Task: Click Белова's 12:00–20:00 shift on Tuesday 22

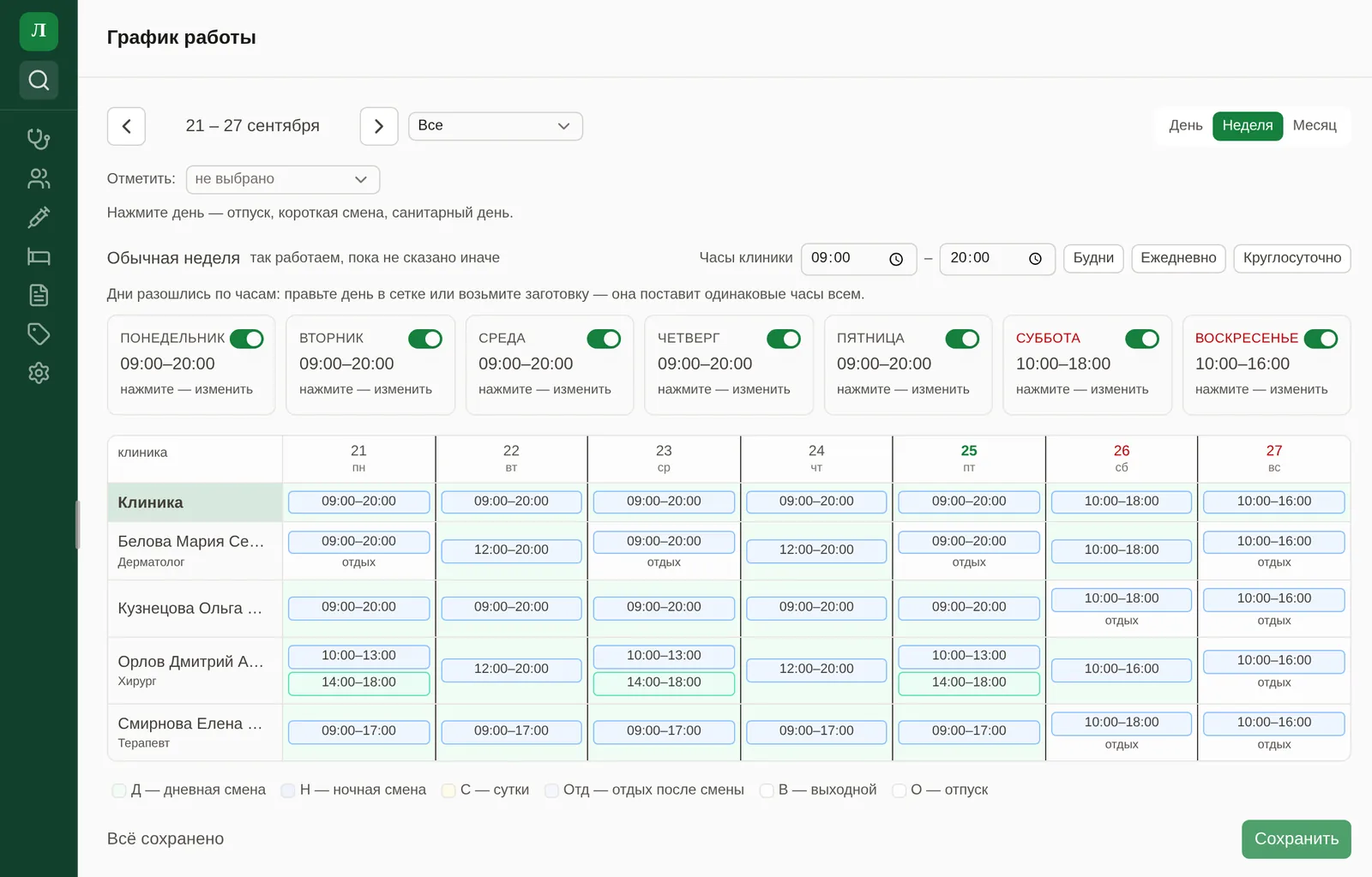Action: [x=511, y=550]
